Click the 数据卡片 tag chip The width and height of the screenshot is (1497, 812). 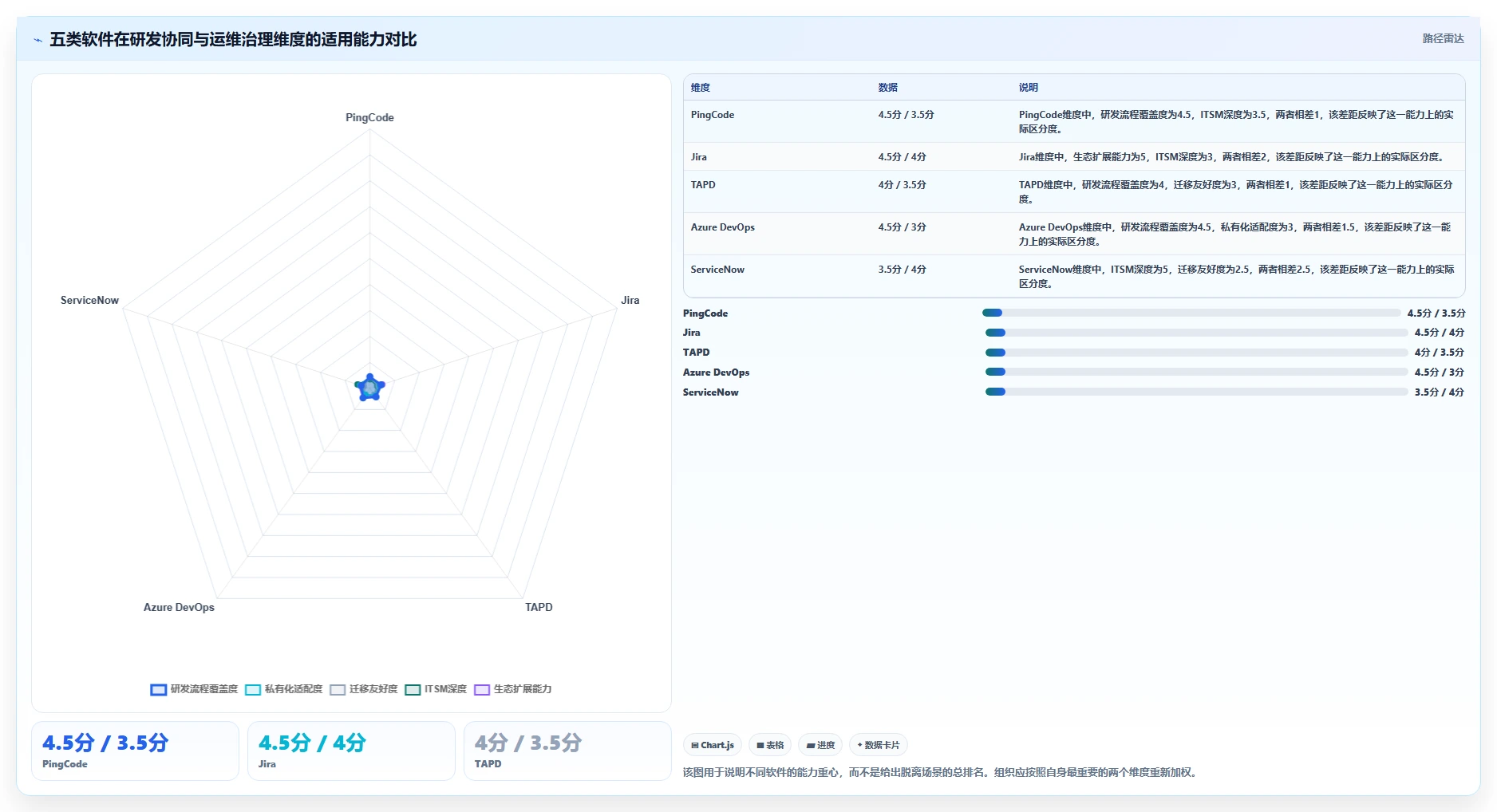[x=879, y=745]
